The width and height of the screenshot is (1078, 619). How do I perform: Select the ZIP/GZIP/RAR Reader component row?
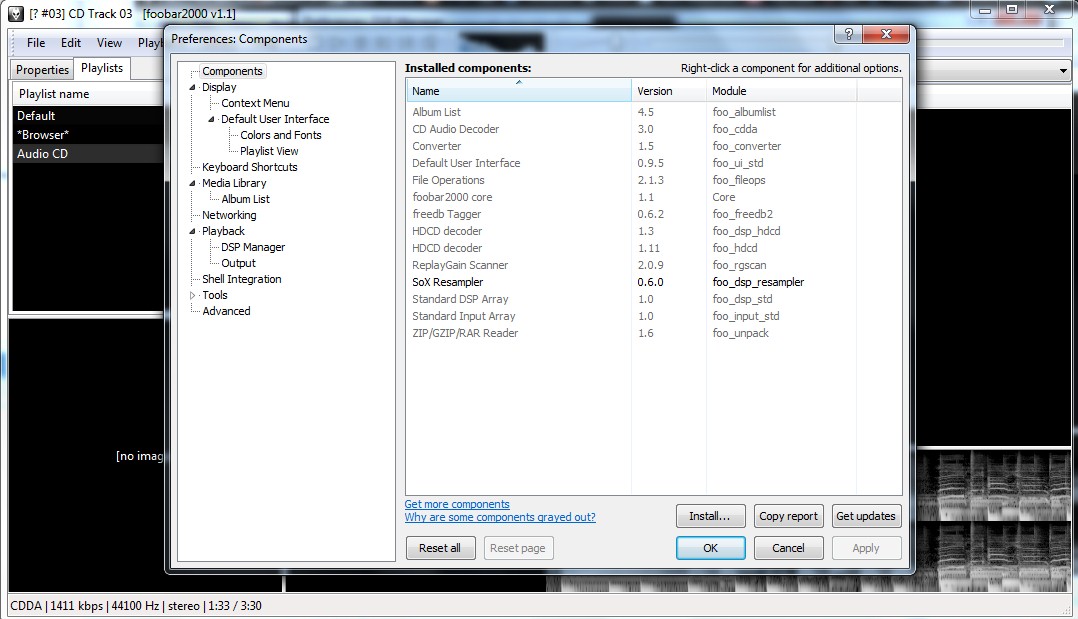click(x=653, y=333)
